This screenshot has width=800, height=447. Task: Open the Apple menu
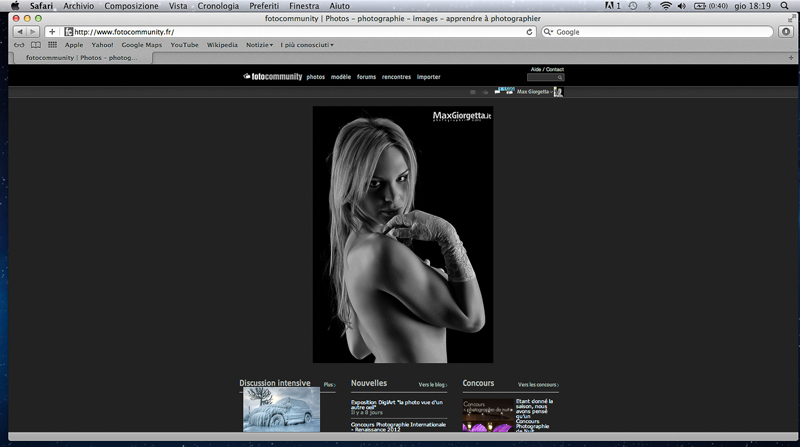tap(15, 6)
